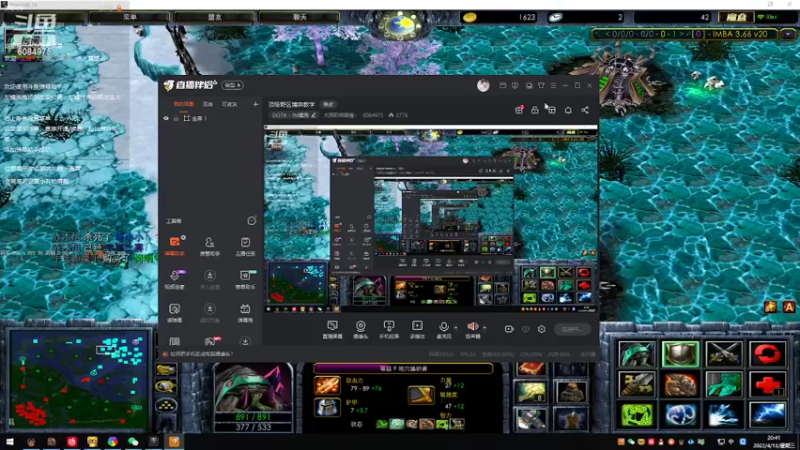
Task: Click the notification bell icon
Action: [568, 110]
